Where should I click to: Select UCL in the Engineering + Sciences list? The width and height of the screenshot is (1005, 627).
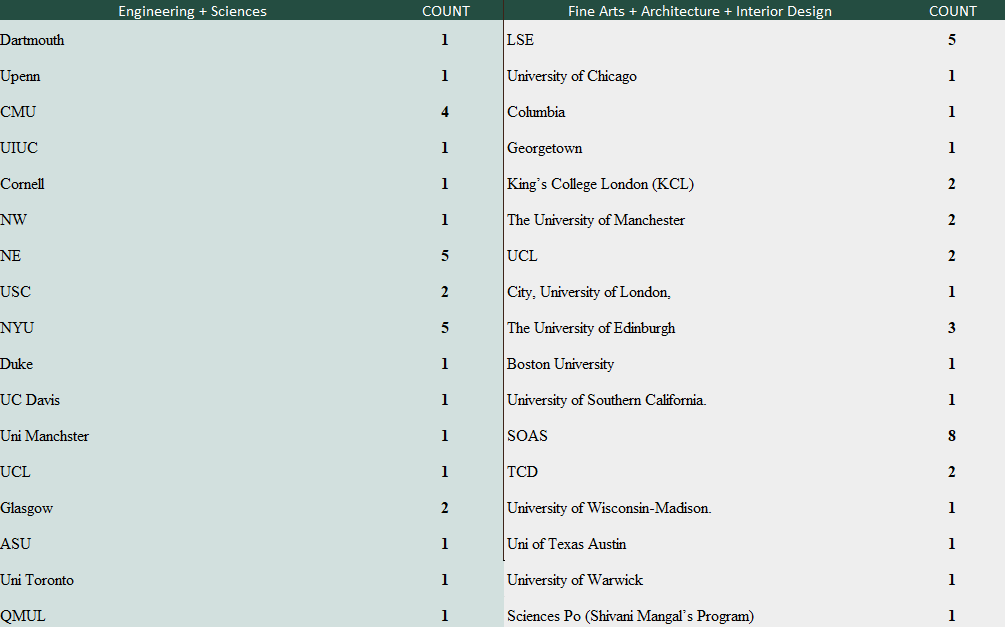point(15,471)
